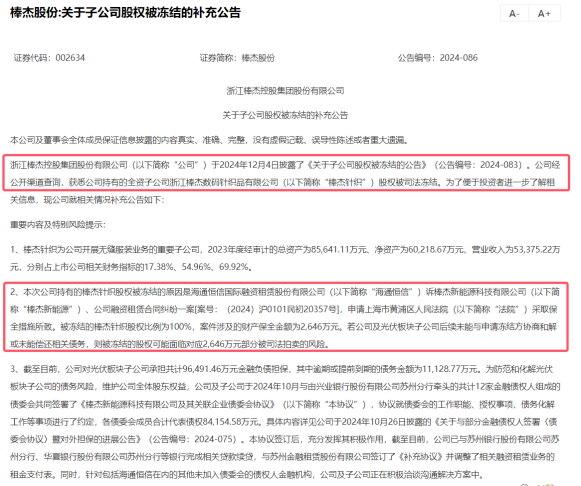
Task: Click the centered company name 浙江棒杰控股集团股份有限公司
Action: [285, 91]
